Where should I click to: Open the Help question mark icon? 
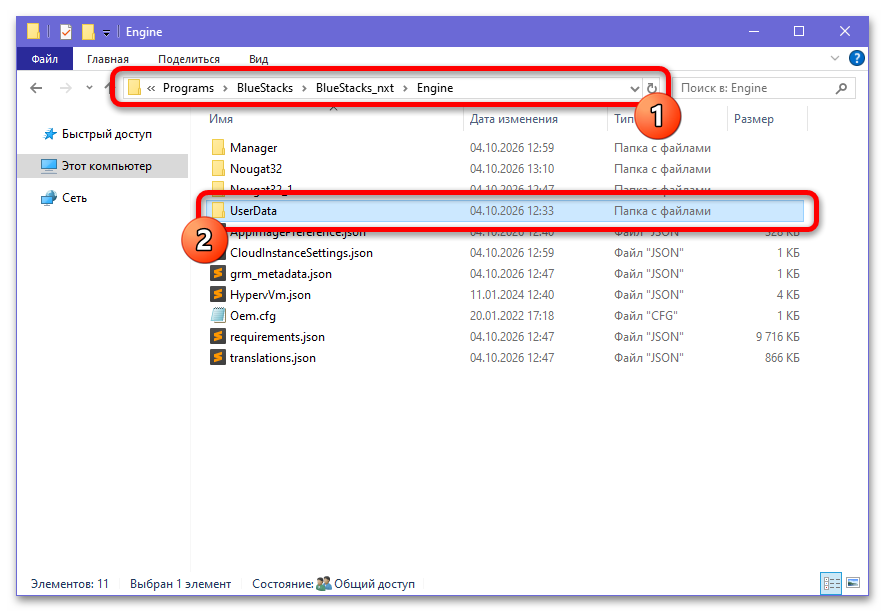pyautogui.click(x=856, y=58)
